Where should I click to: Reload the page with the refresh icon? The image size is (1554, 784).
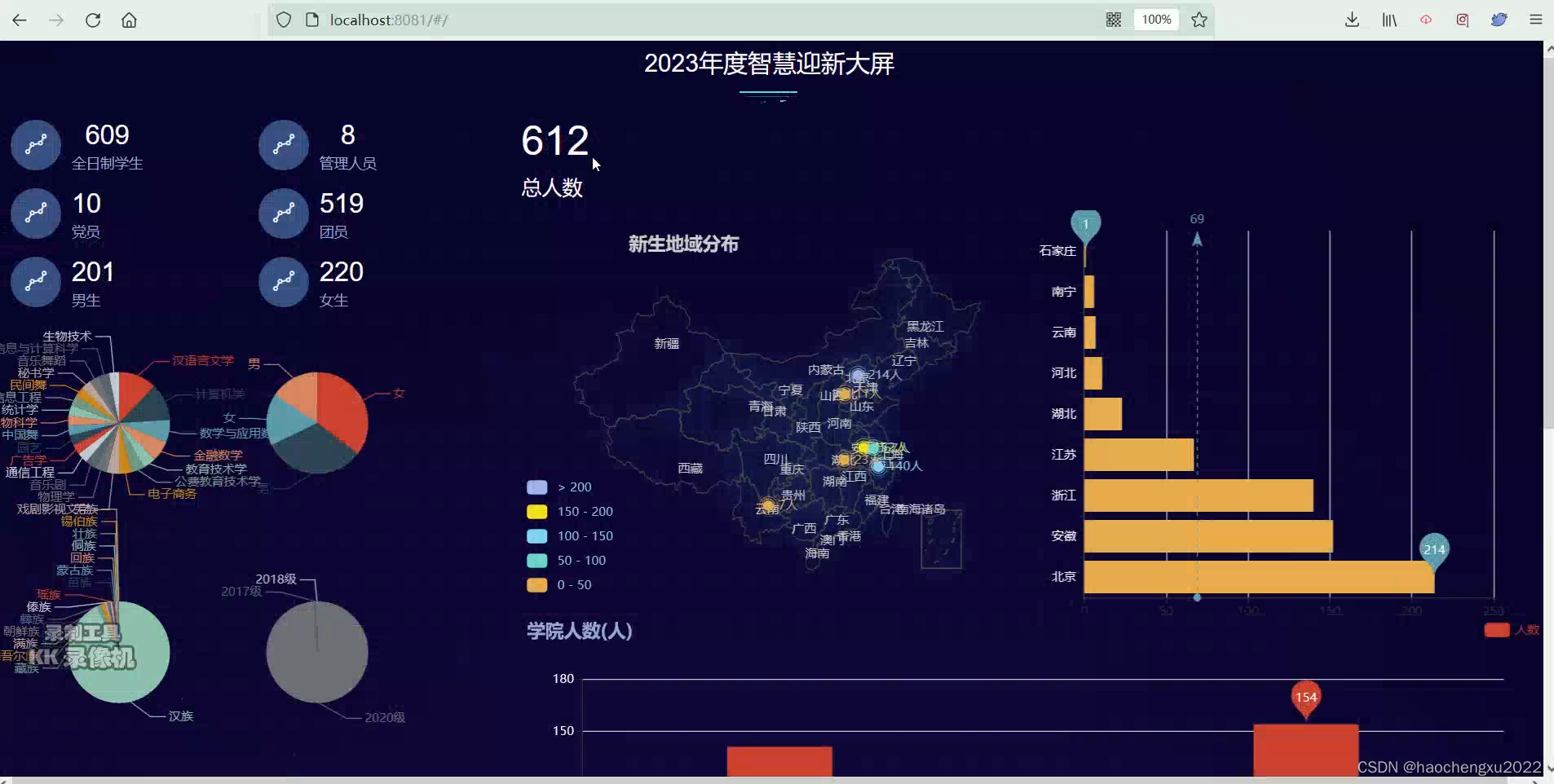pyautogui.click(x=93, y=20)
